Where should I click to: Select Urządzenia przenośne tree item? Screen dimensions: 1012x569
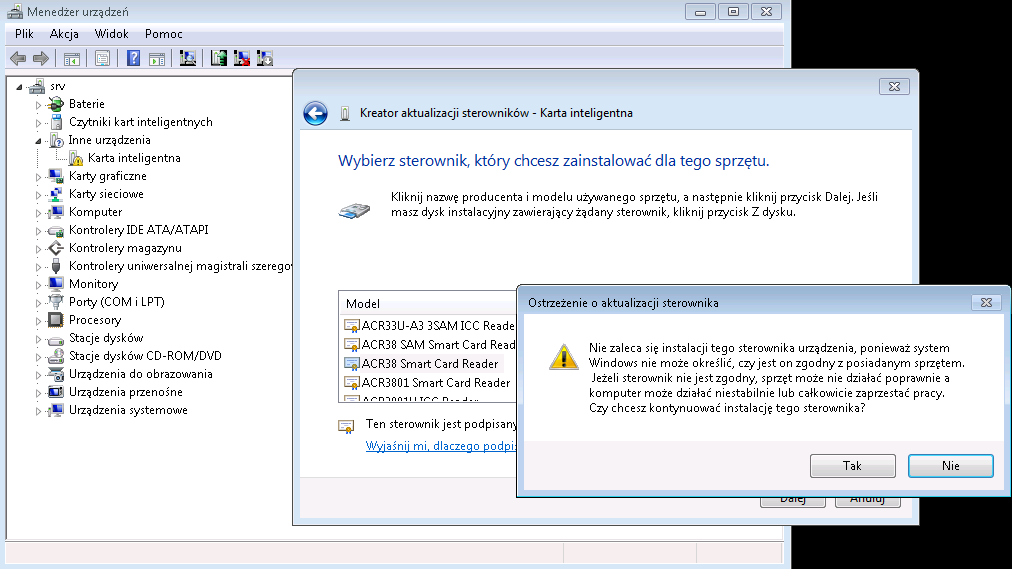126,392
